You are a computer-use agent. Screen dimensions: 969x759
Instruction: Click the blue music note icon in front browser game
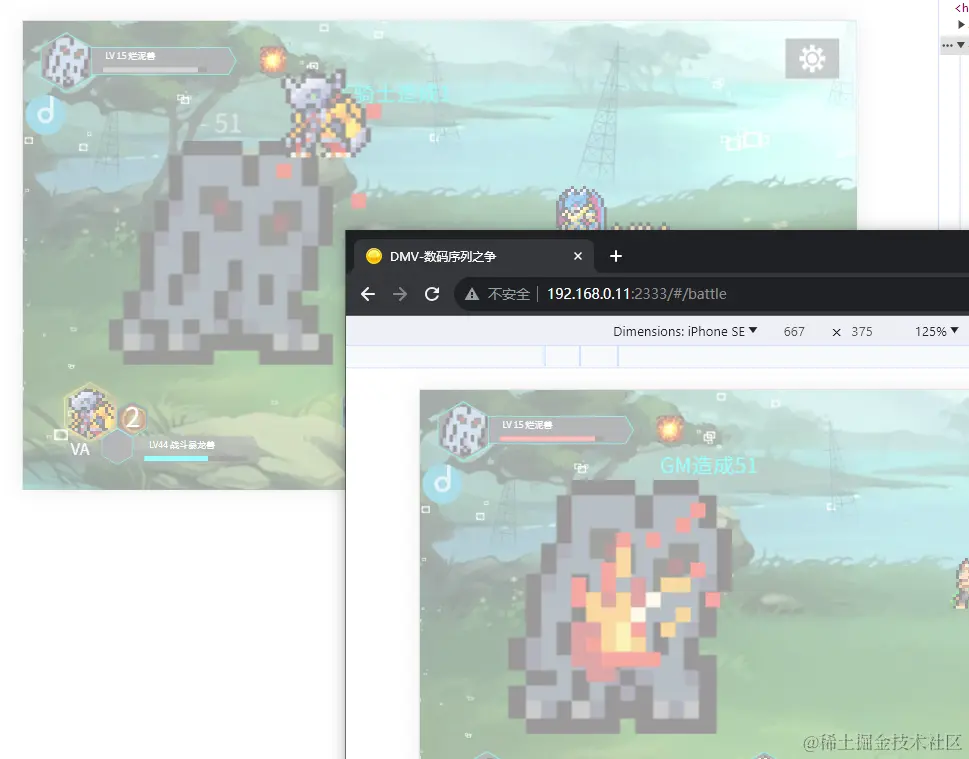pos(442,483)
